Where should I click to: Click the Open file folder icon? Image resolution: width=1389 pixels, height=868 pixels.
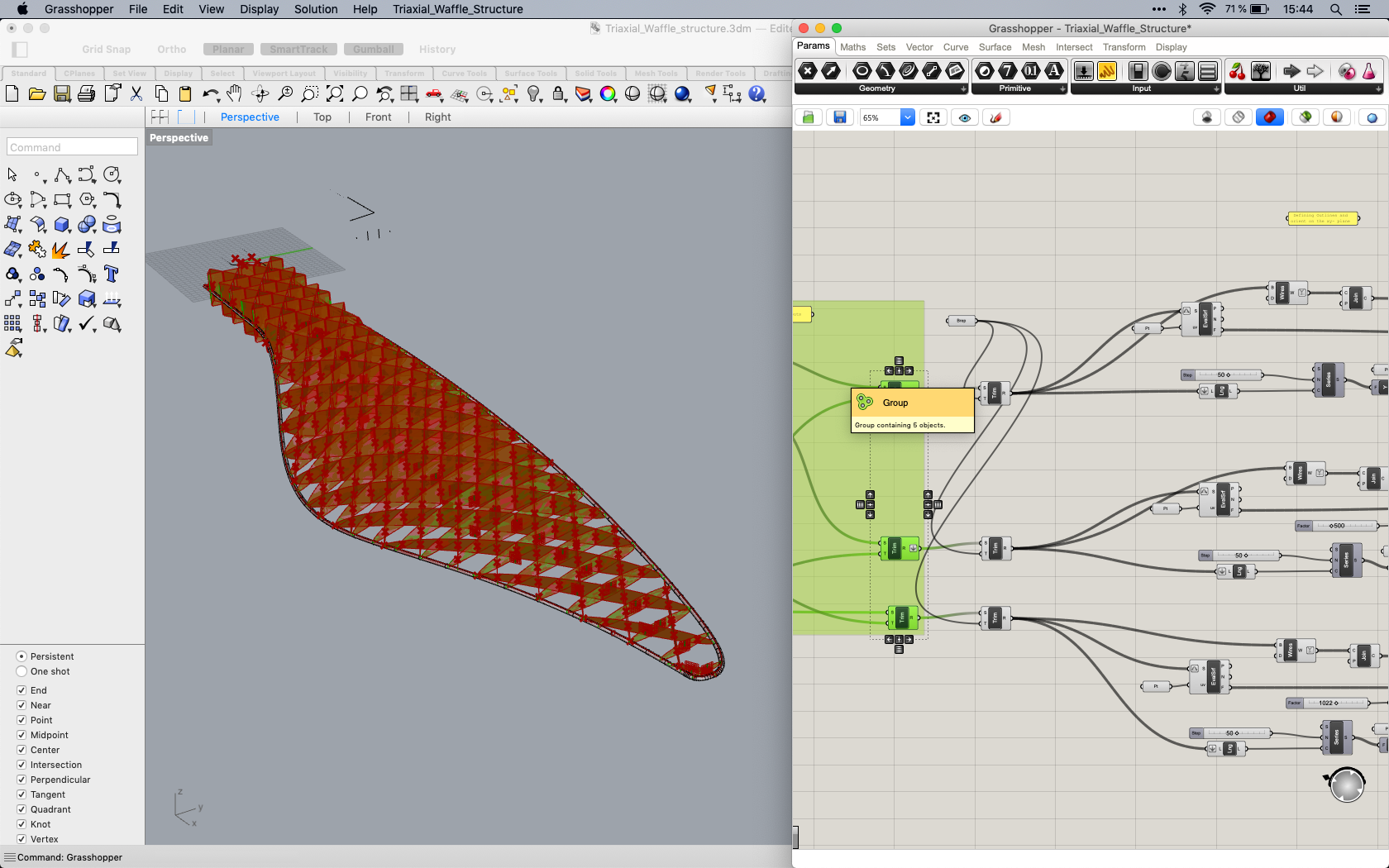coord(37,94)
